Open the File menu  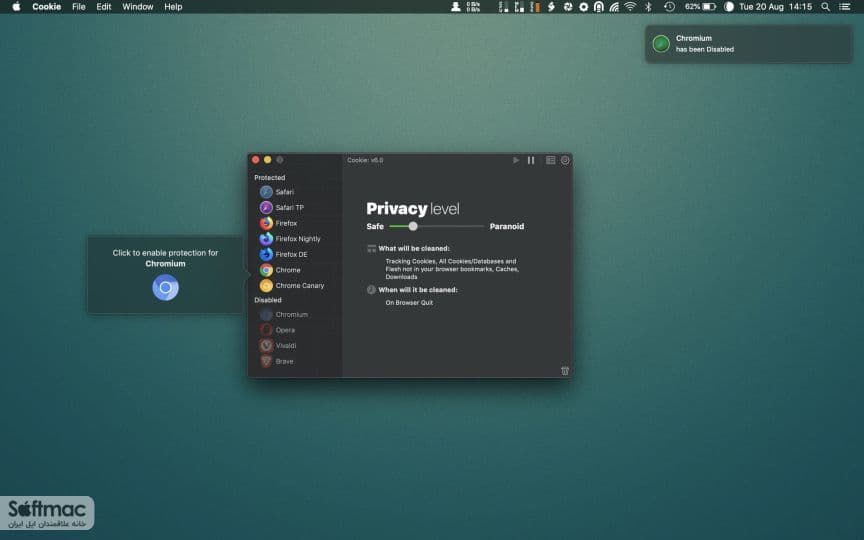coord(79,7)
